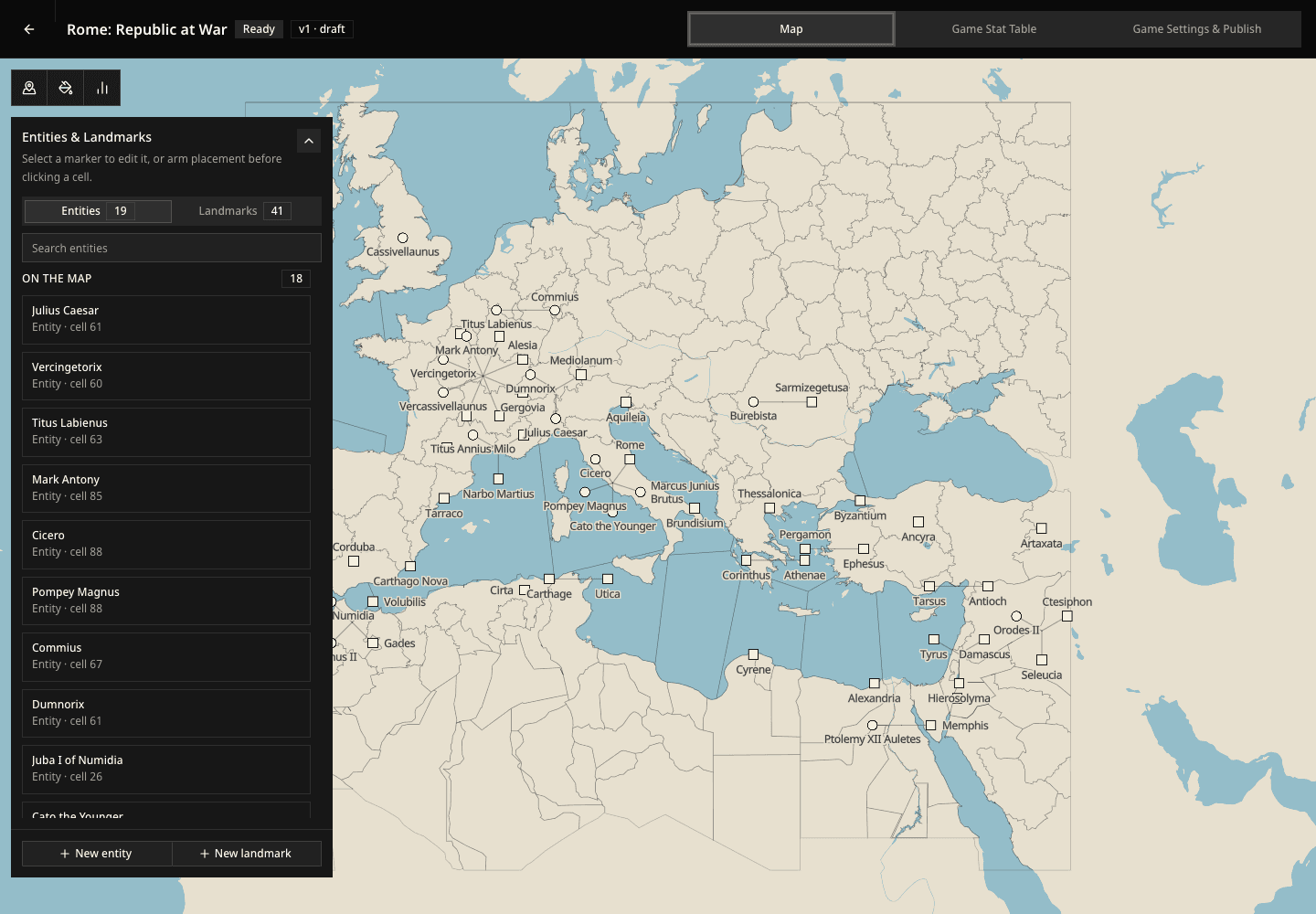
Task: Select Mark Antony row in entity list
Action: click(x=166, y=489)
